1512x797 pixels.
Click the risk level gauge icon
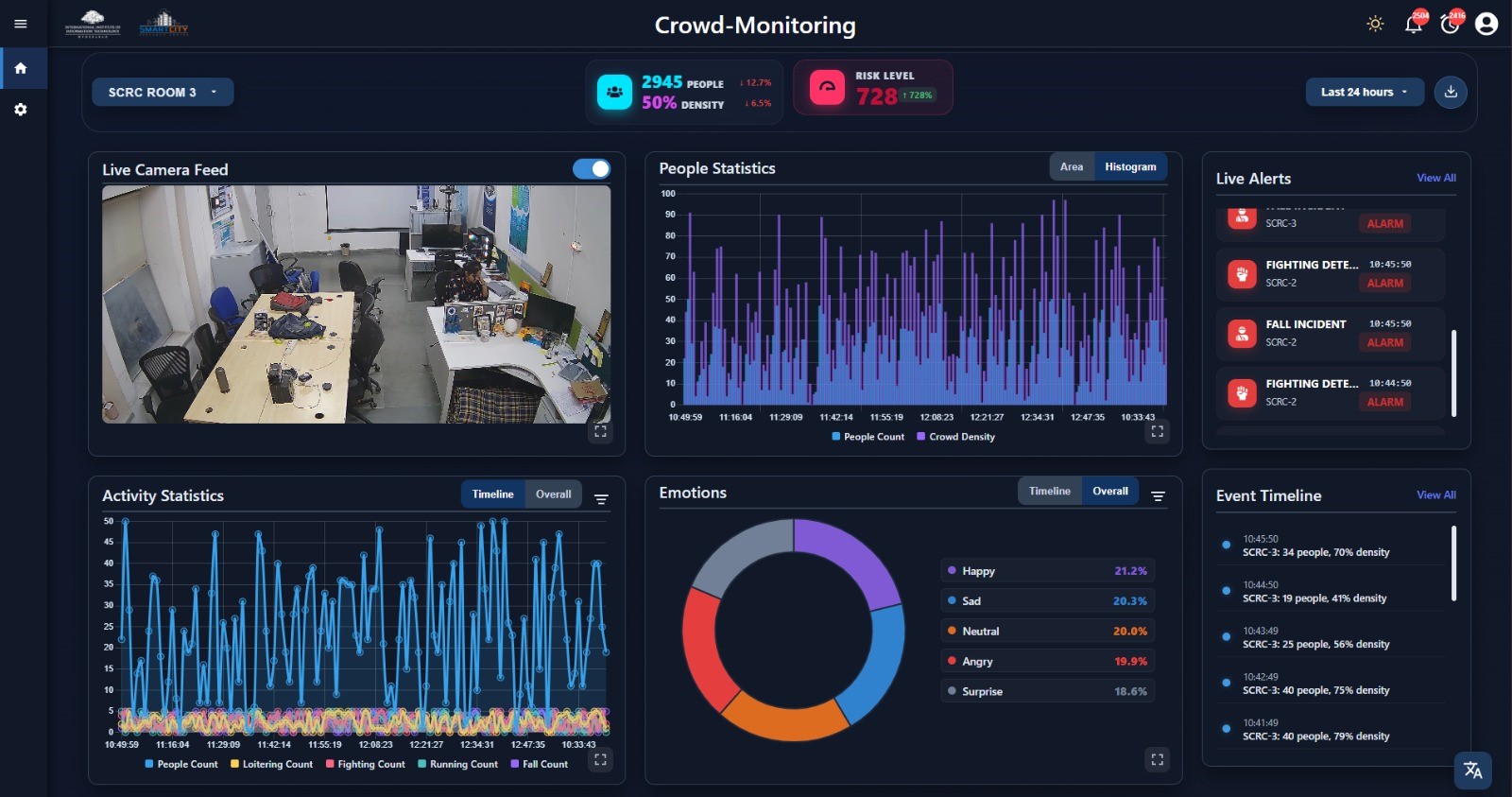coord(827,87)
